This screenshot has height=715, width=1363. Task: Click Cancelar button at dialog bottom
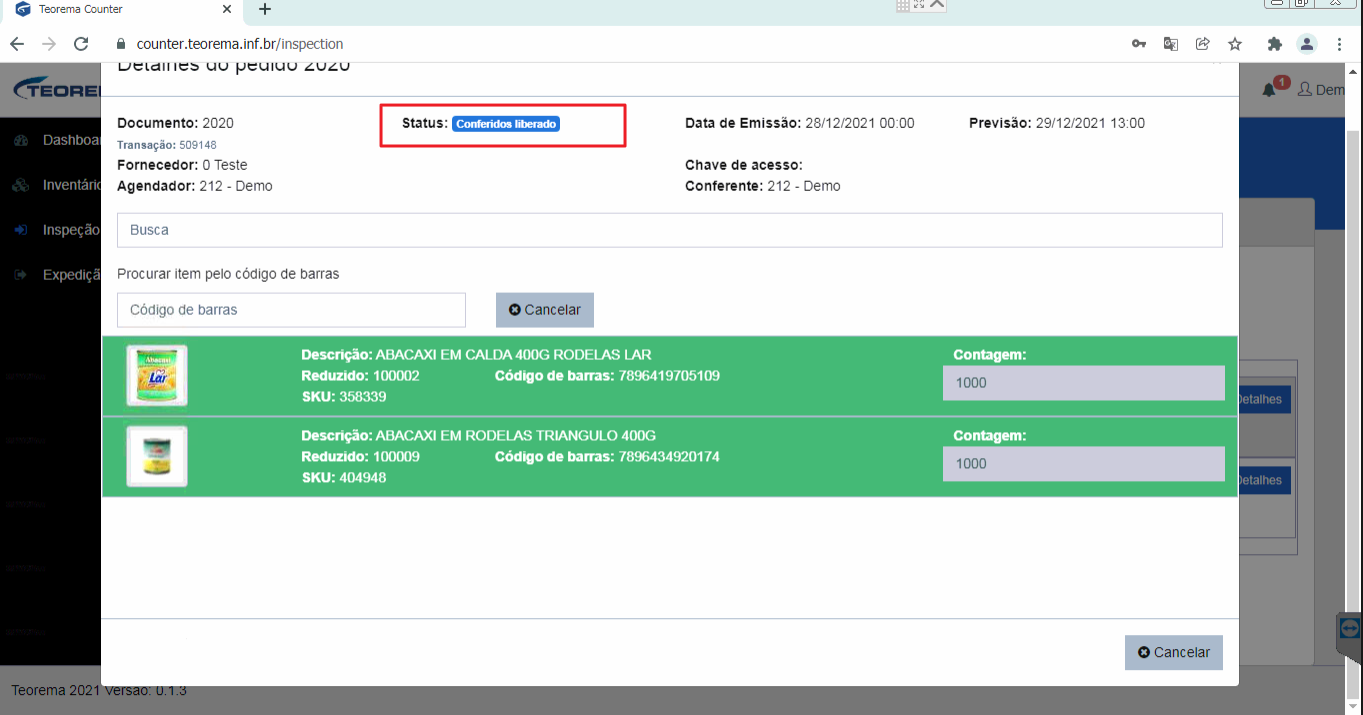pyautogui.click(x=1173, y=652)
